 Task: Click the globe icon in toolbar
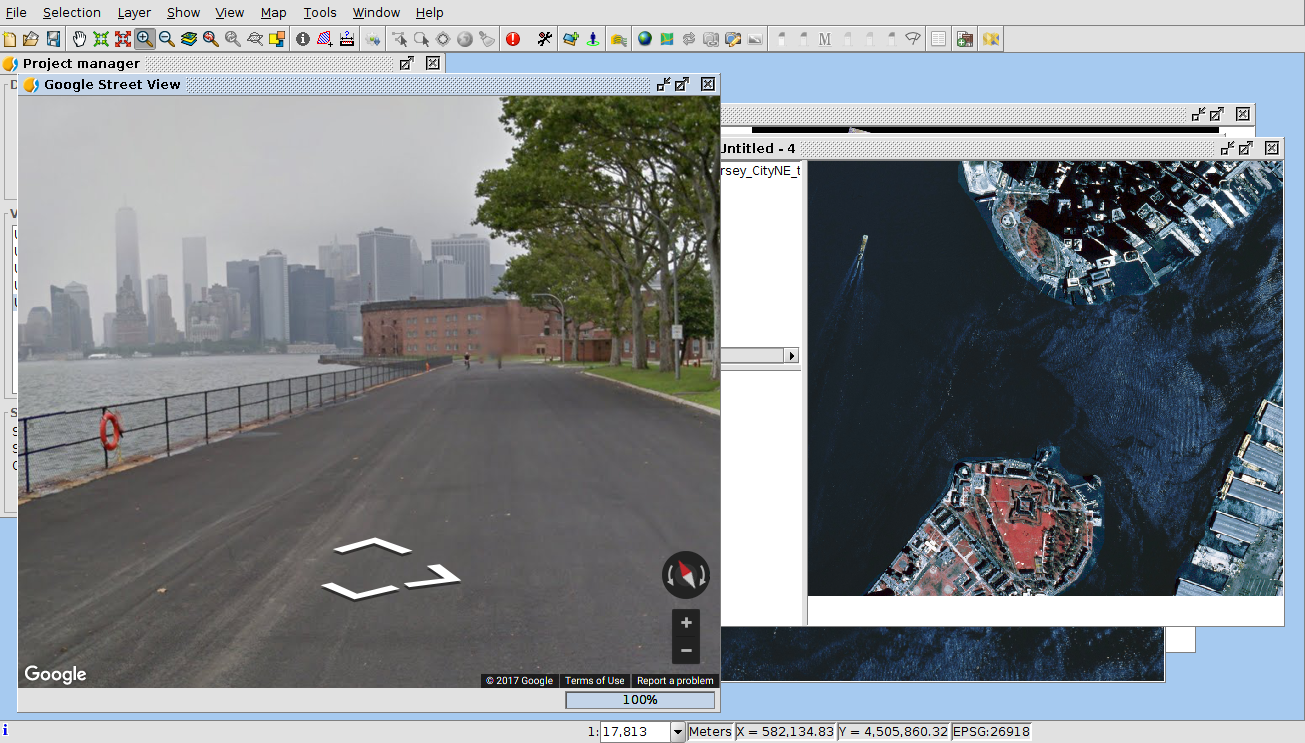tap(645, 39)
